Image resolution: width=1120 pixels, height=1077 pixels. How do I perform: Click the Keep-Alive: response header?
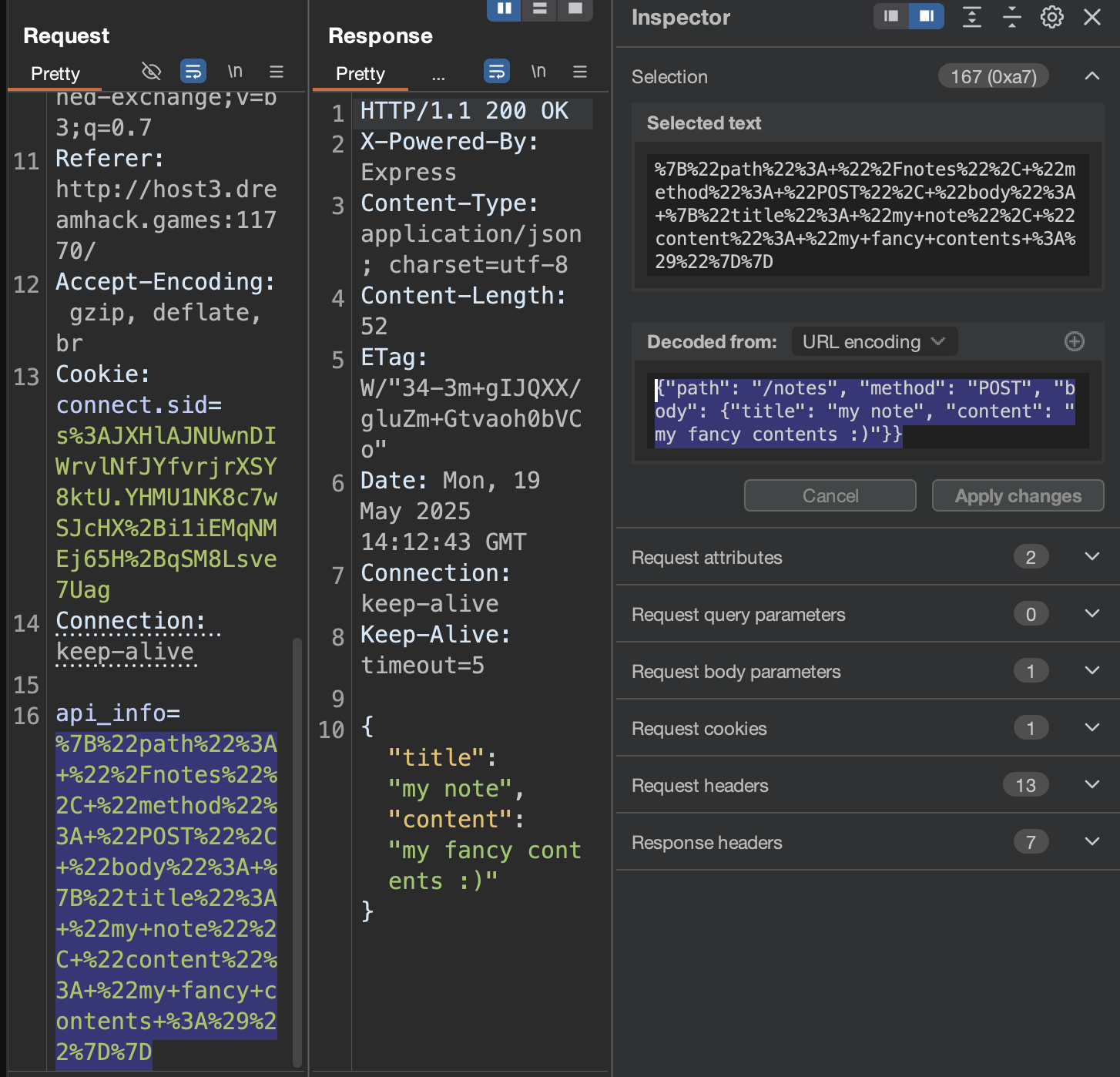coord(435,635)
